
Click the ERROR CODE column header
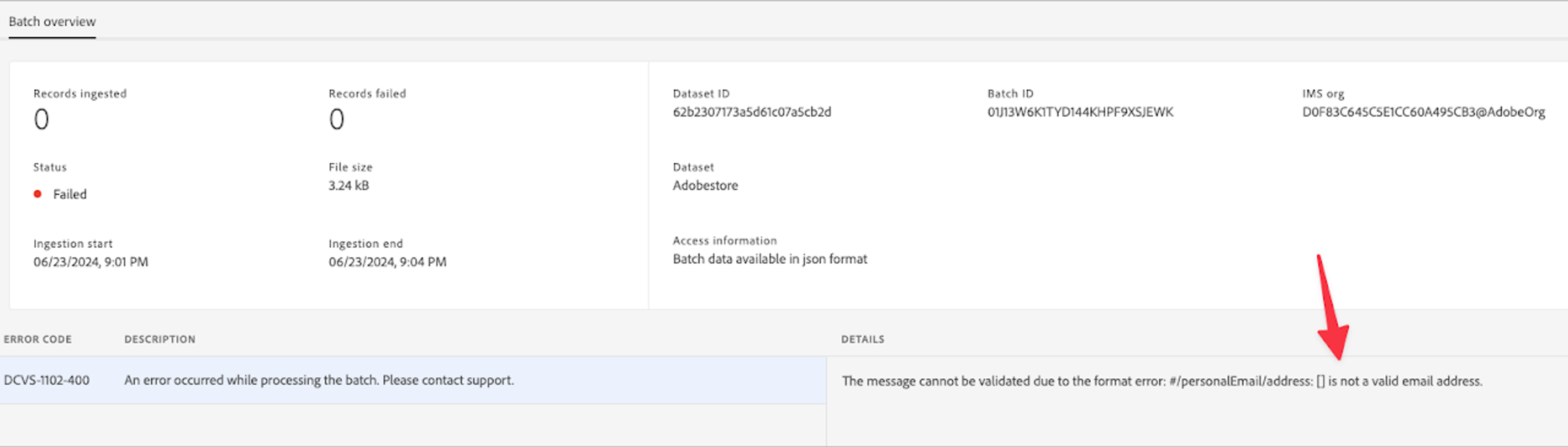click(37, 339)
